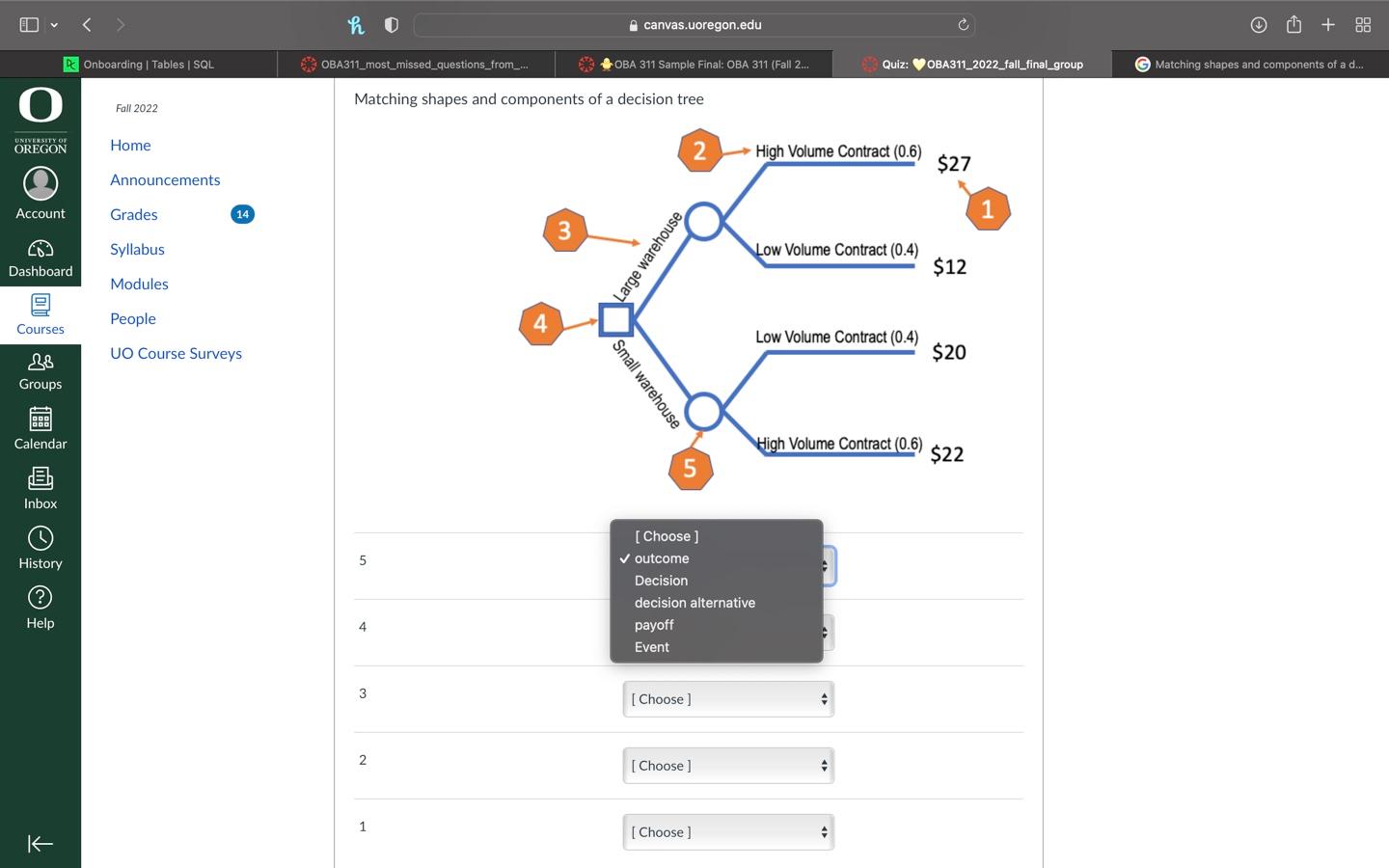This screenshot has width=1389, height=868.
Task: Reload the page using the refresh icon
Action: pos(963,25)
